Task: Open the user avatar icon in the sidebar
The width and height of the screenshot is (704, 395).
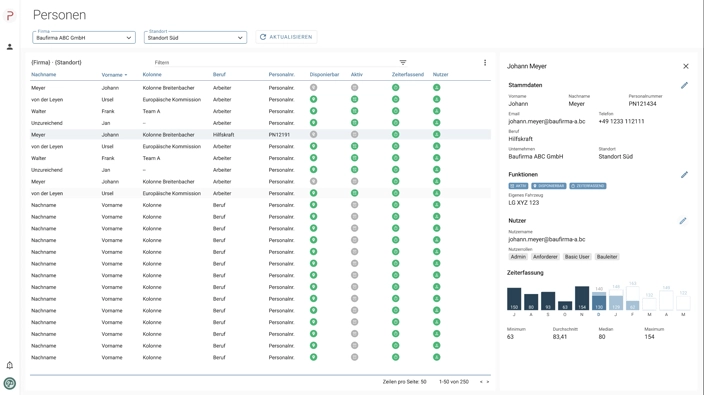Action: click(x=9, y=383)
